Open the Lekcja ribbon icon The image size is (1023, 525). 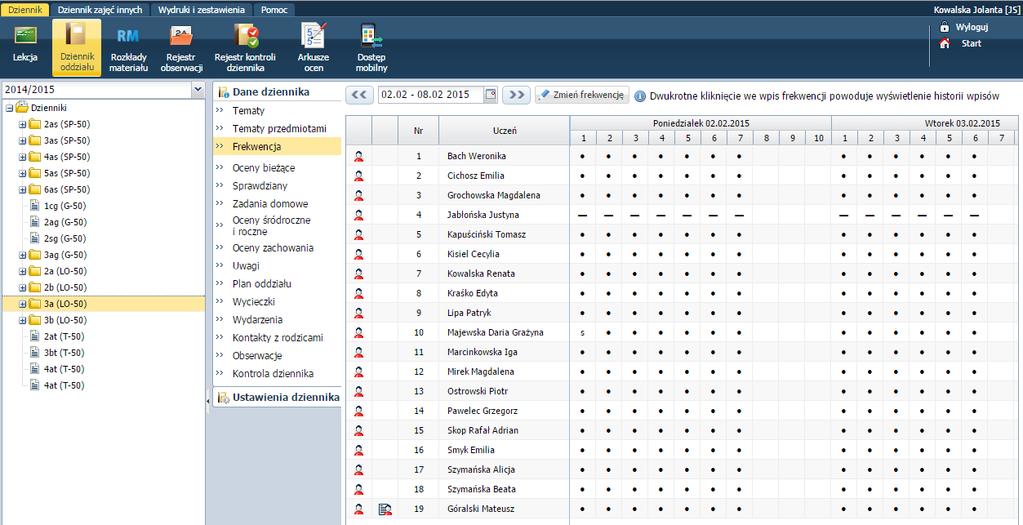25,44
